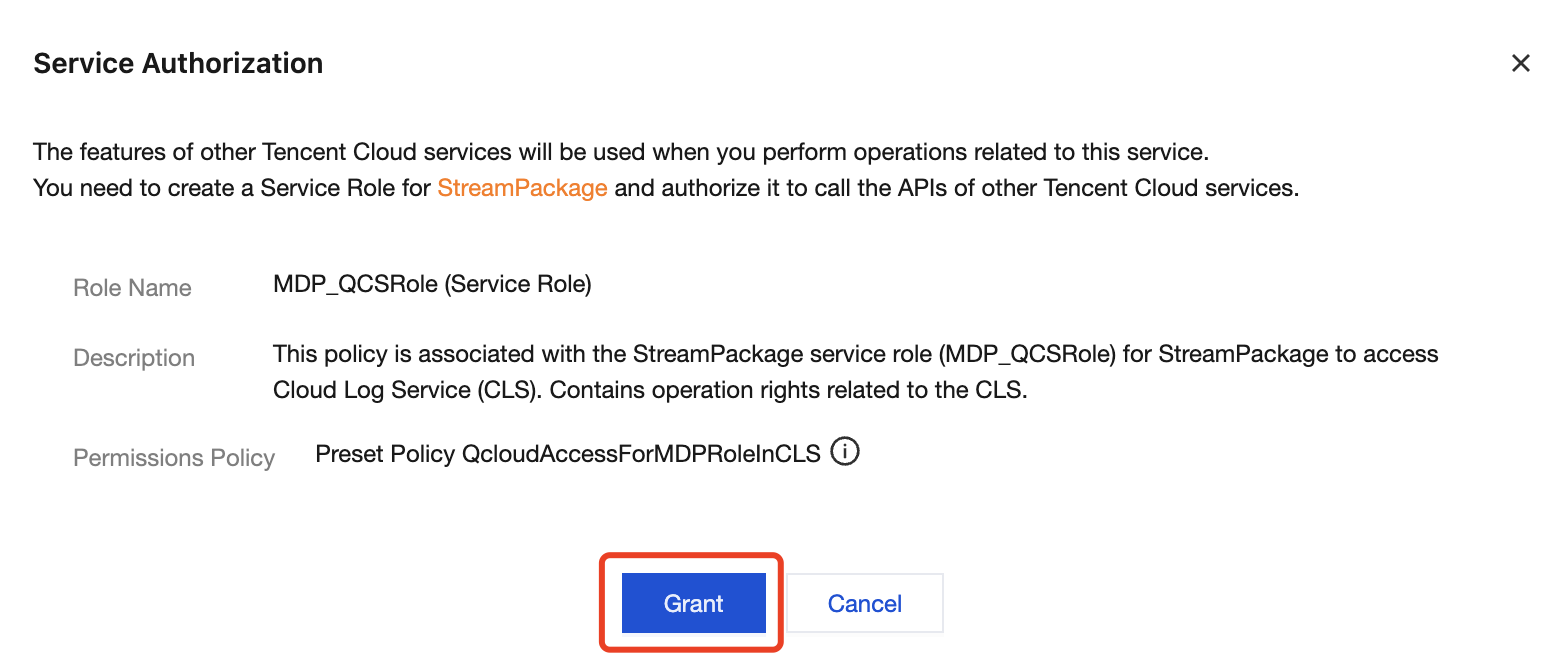The image size is (1558, 666).
Task: Click the Role Name label
Action: [132, 288]
